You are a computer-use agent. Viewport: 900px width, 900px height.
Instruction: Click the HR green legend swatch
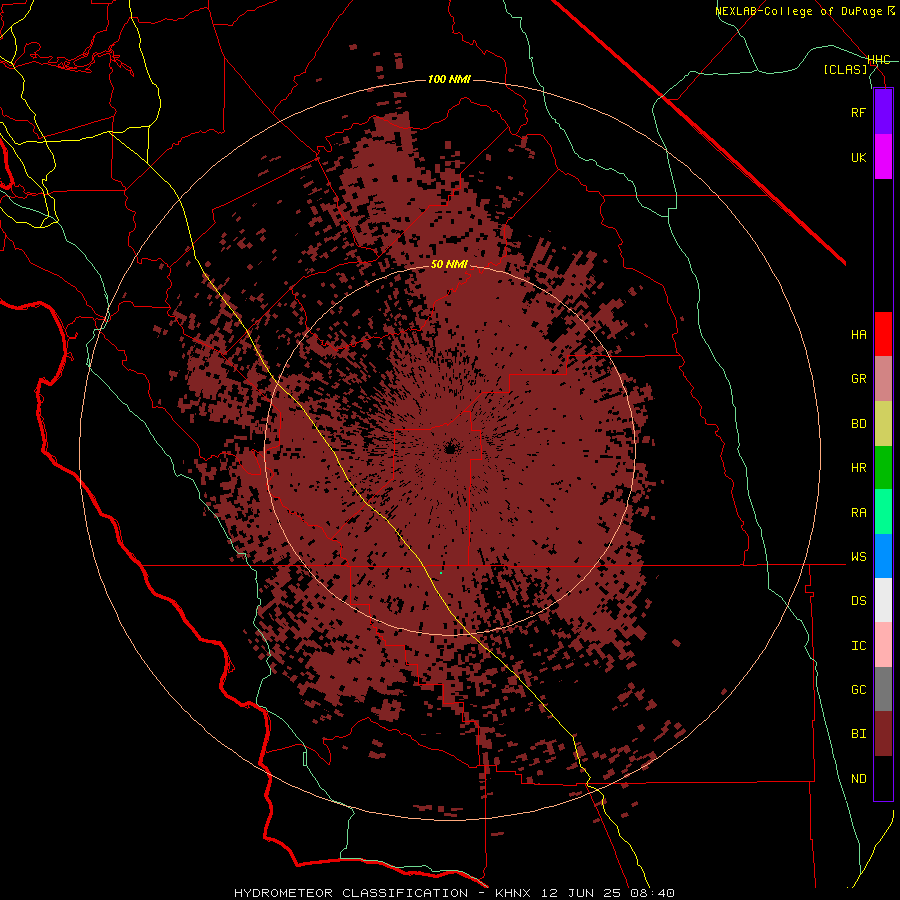click(883, 468)
